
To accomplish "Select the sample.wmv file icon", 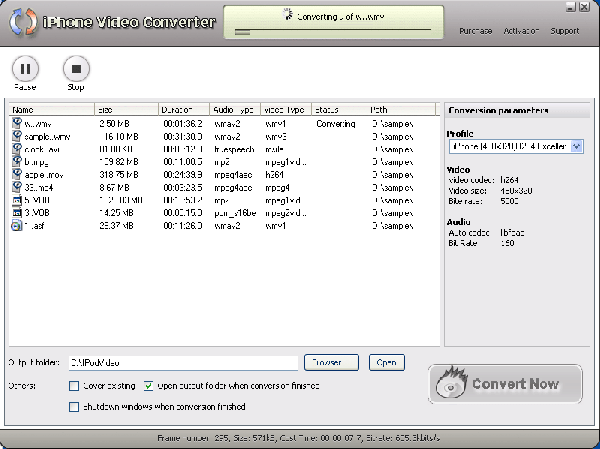I will [x=17, y=136].
